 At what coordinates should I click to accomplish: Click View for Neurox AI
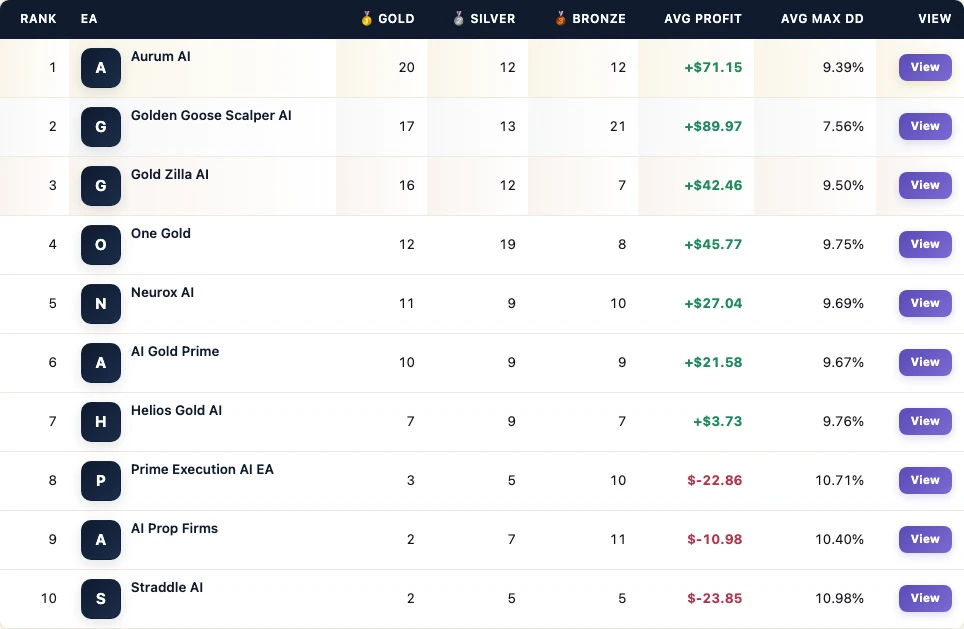pyautogui.click(x=925, y=303)
